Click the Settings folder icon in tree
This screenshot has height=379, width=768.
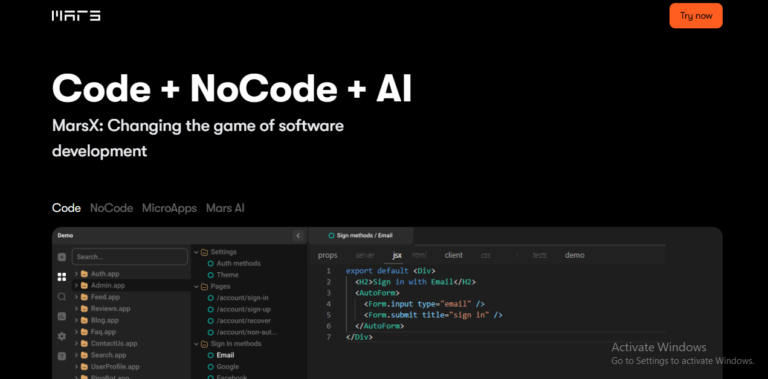(x=205, y=252)
